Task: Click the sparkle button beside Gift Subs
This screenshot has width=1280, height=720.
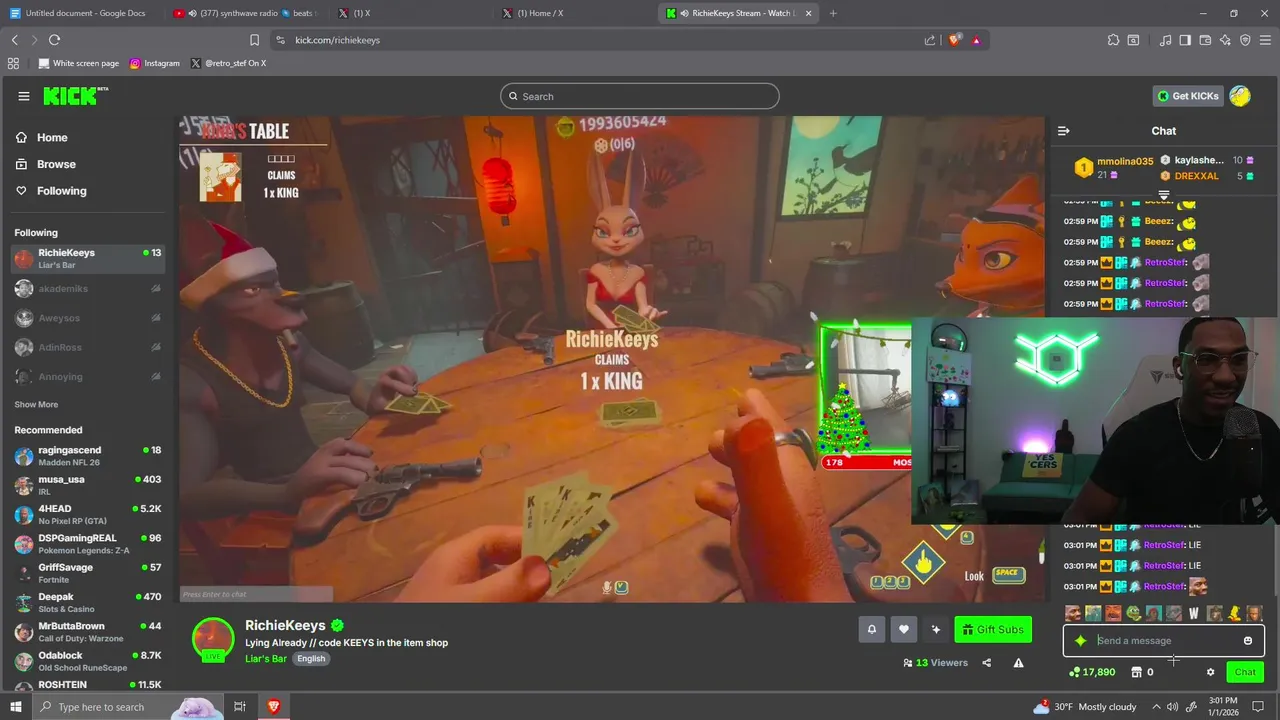Action: pos(935,629)
